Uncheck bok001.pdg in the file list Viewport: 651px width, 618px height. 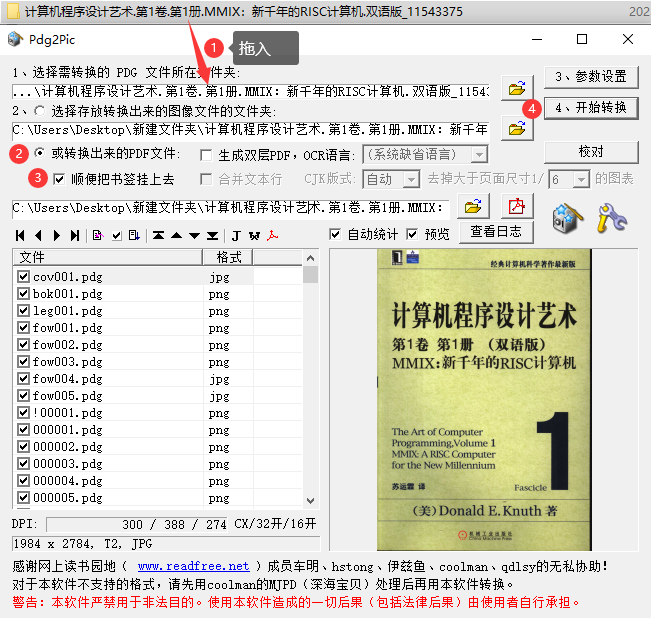[23, 293]
